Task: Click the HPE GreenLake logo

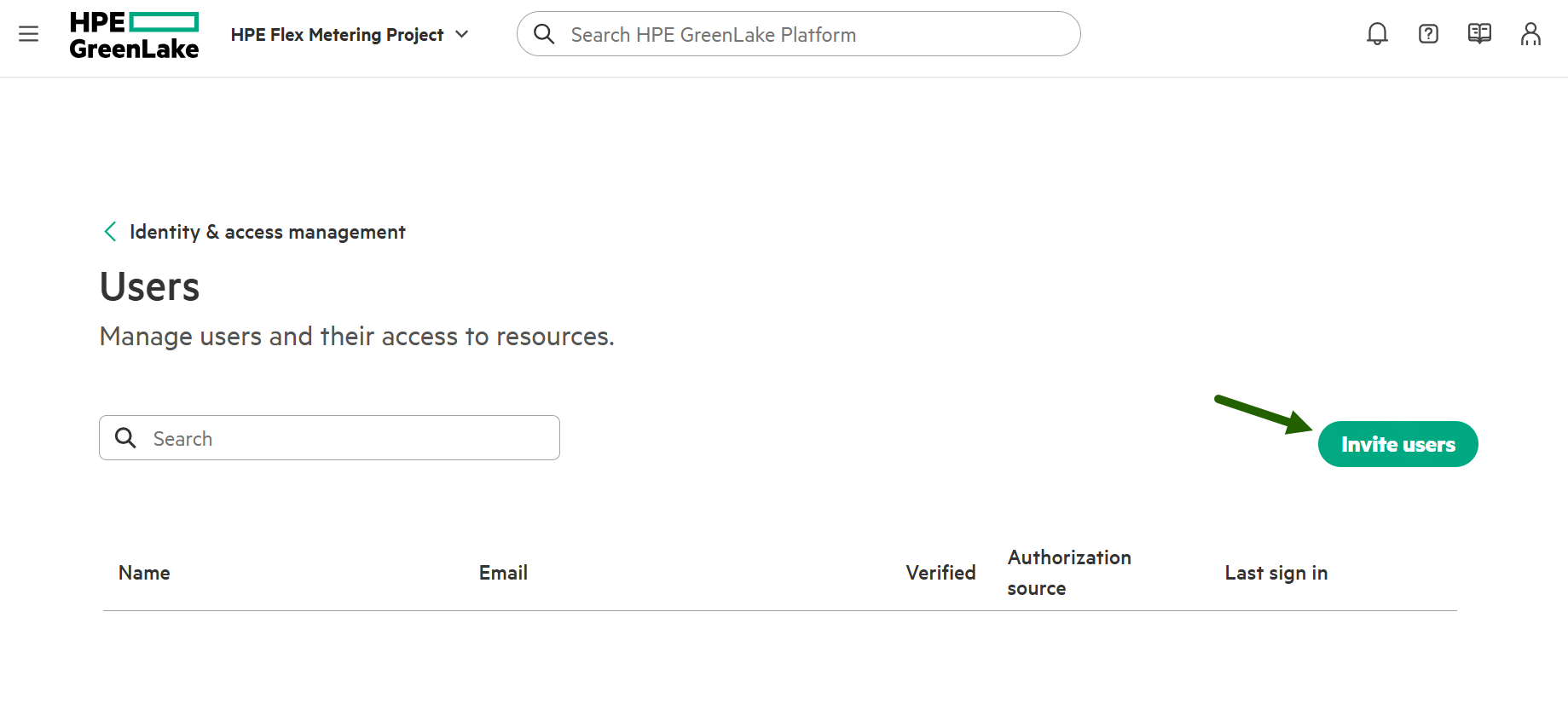Action: 134,35
